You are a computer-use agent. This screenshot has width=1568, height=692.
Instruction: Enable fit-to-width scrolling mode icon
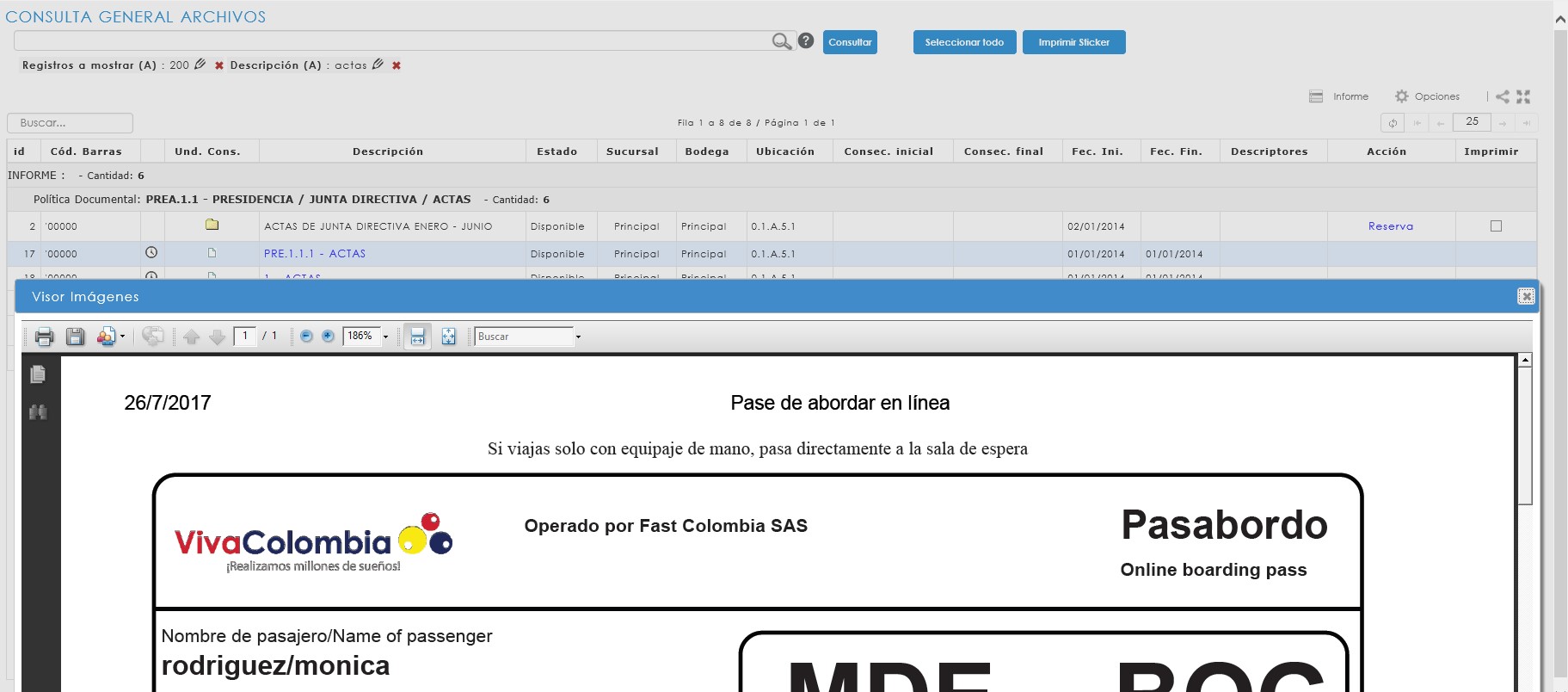(417, 337)
